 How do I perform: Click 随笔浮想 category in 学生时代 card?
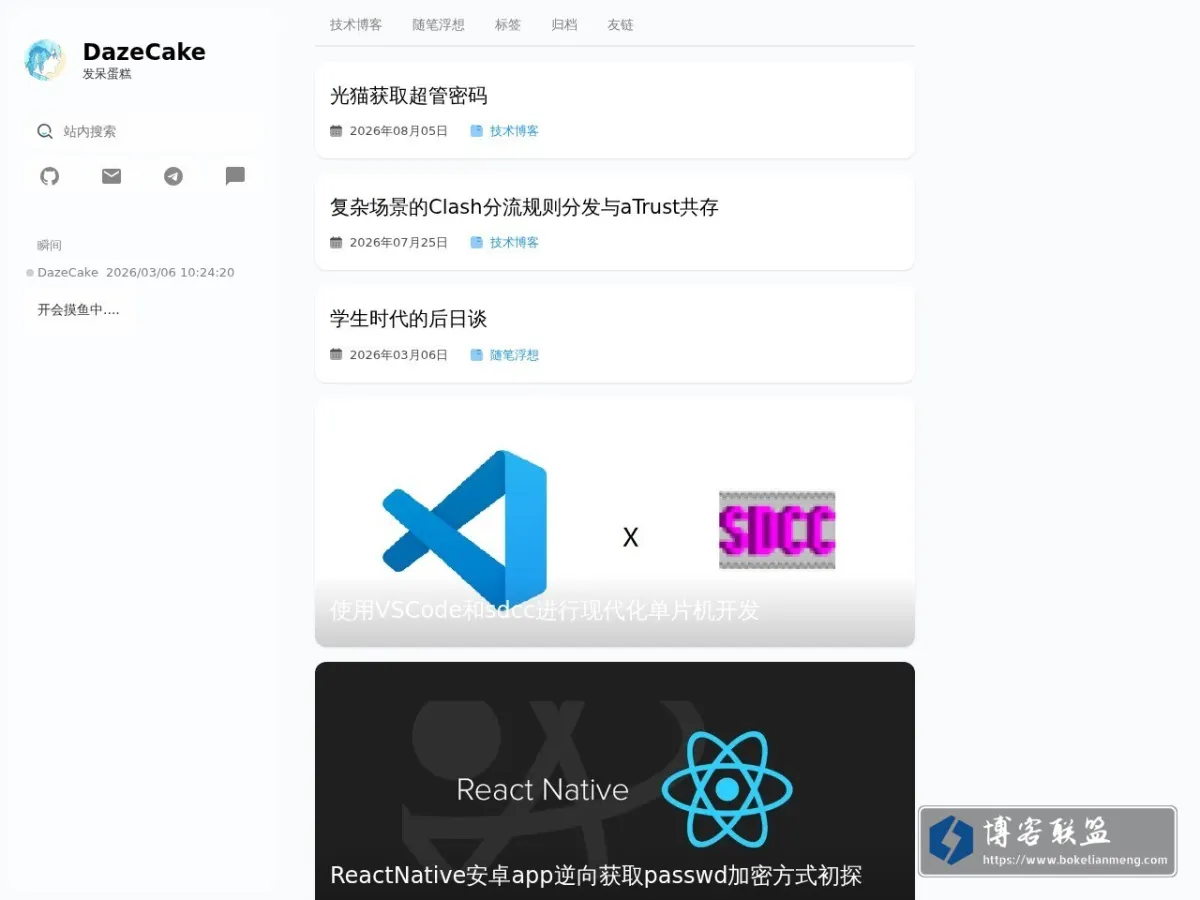[514, 355]
